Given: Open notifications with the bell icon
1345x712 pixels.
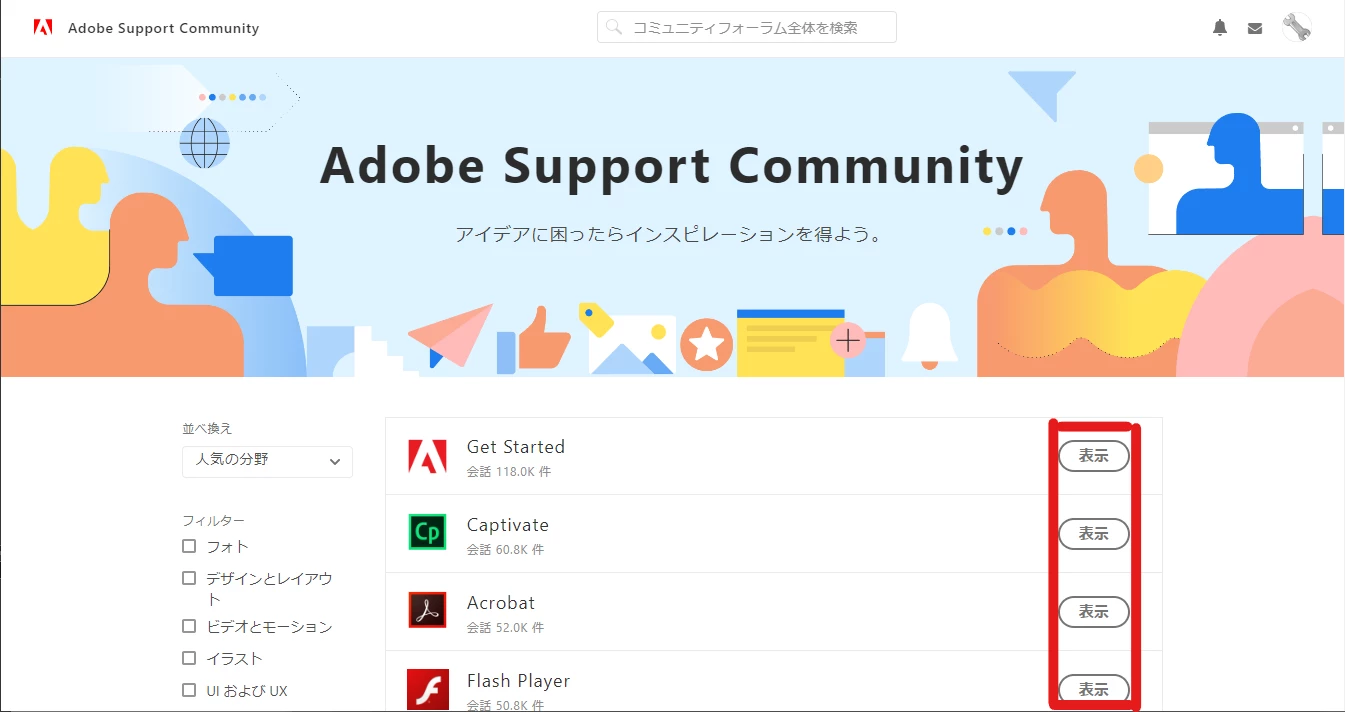Looking at the screenshot, I should point(1220,28).
